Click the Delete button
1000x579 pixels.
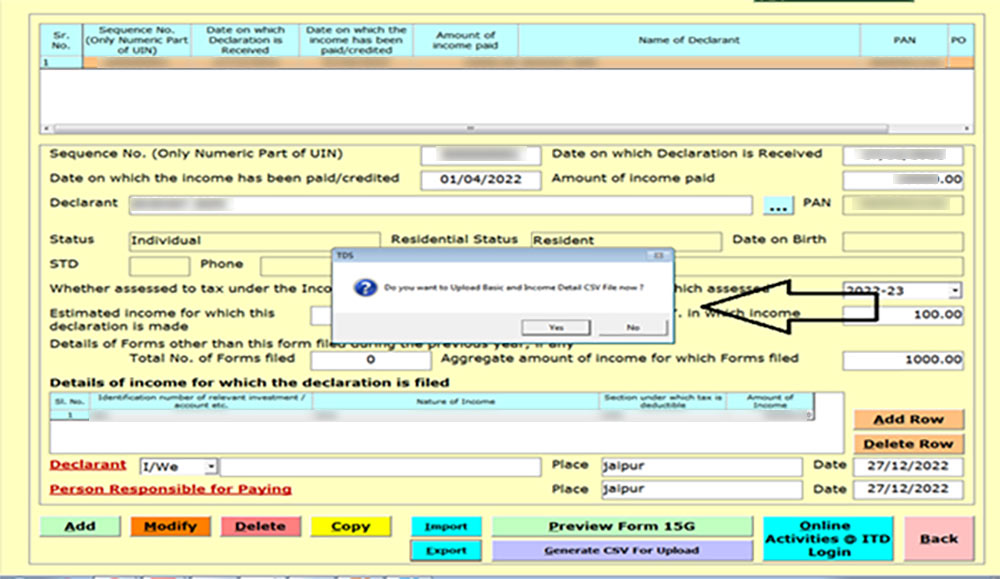pyautogui.click(x=262, y=527)
